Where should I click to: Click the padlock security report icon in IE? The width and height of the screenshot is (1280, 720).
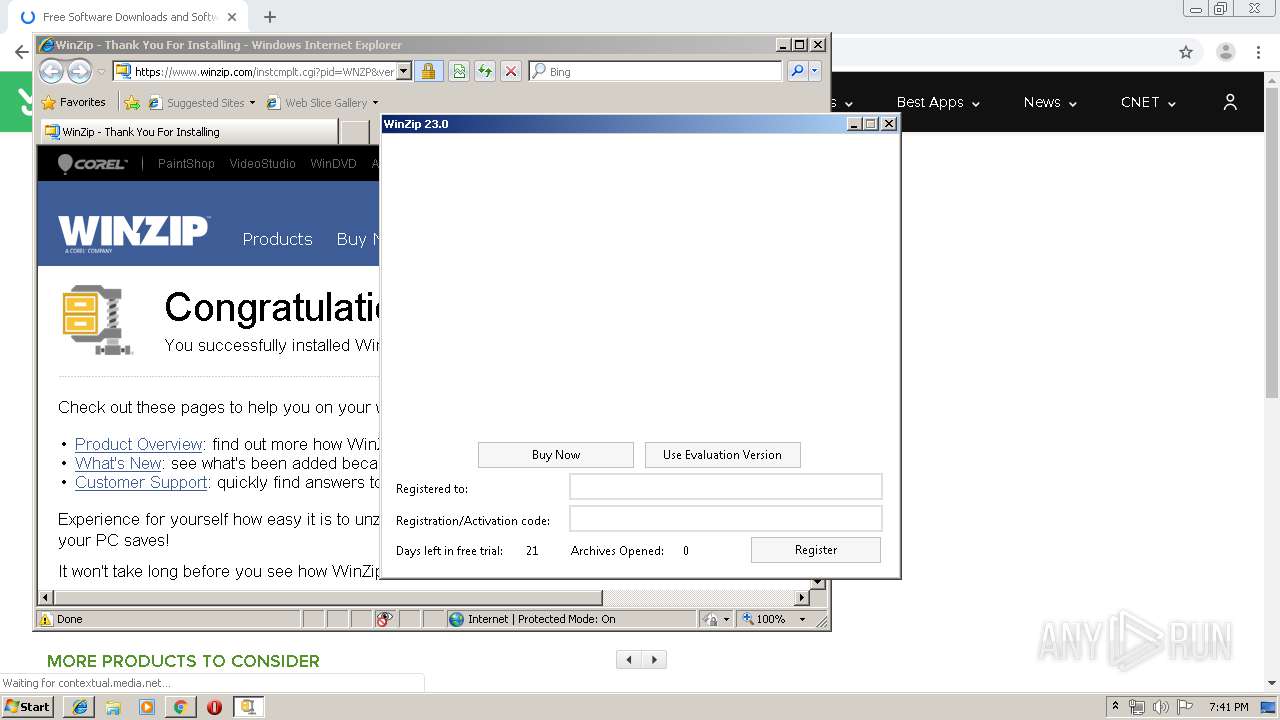[428, 71]
